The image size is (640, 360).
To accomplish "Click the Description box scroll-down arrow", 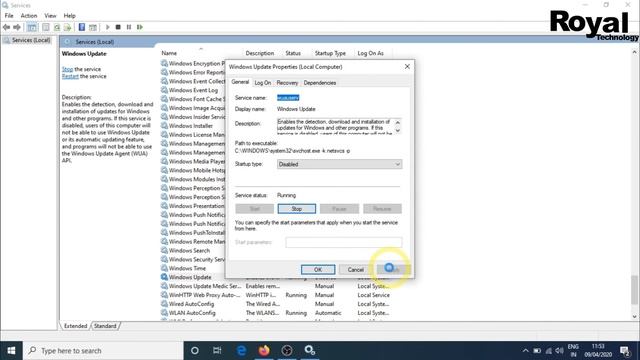I will pos(398,131).
